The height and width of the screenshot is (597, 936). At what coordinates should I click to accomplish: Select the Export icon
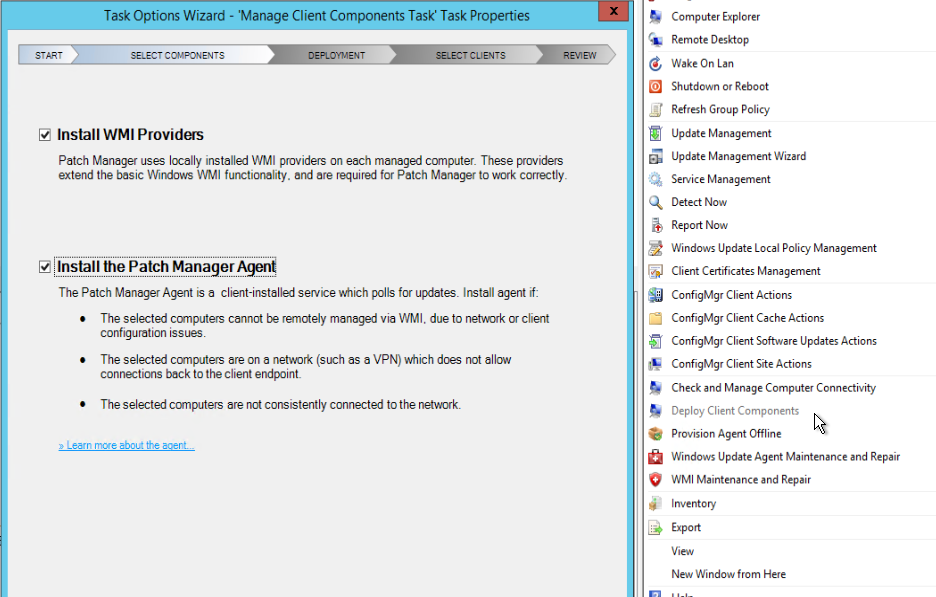click(x=656, y=527)
